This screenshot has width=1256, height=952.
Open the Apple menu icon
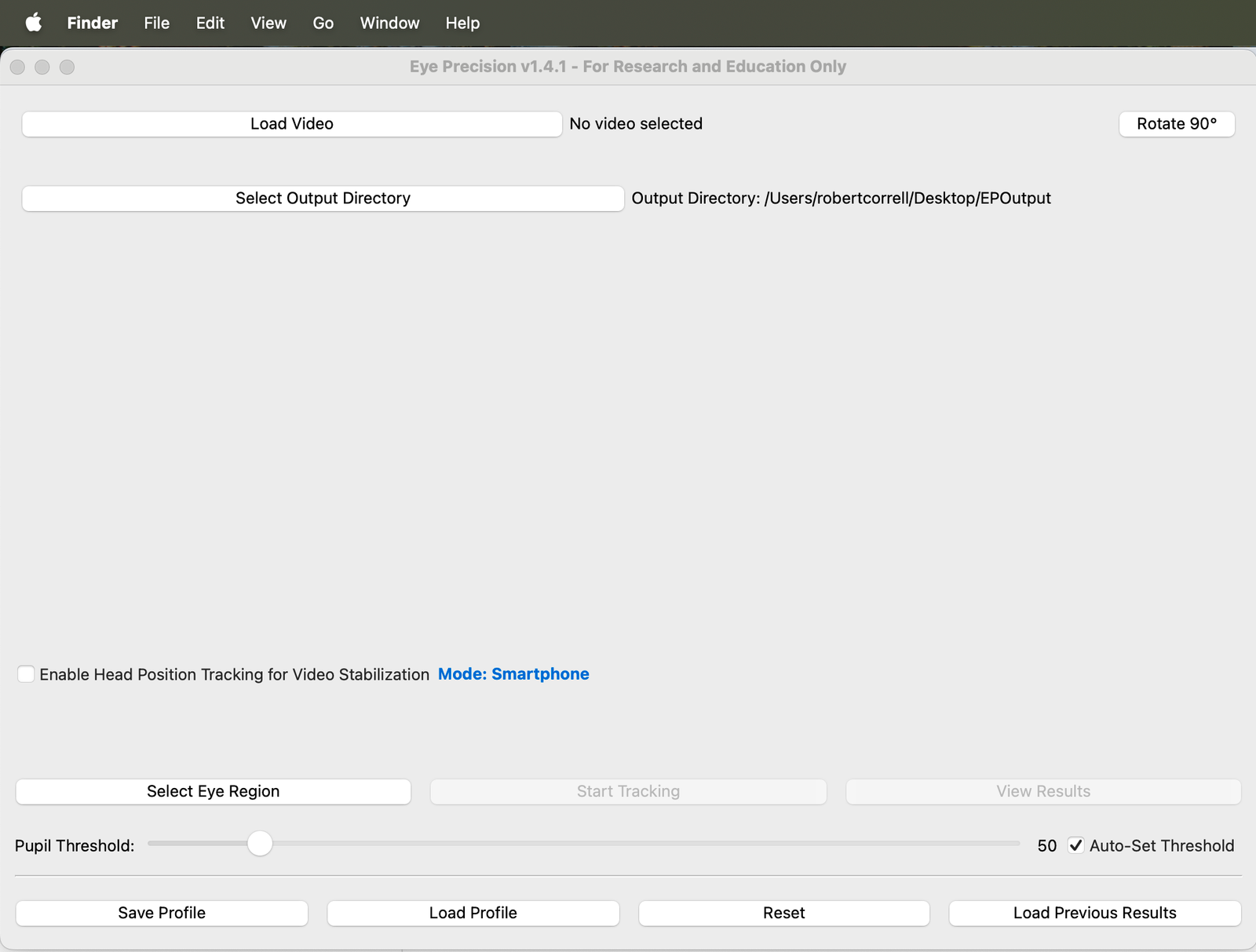tap(33, 23)
